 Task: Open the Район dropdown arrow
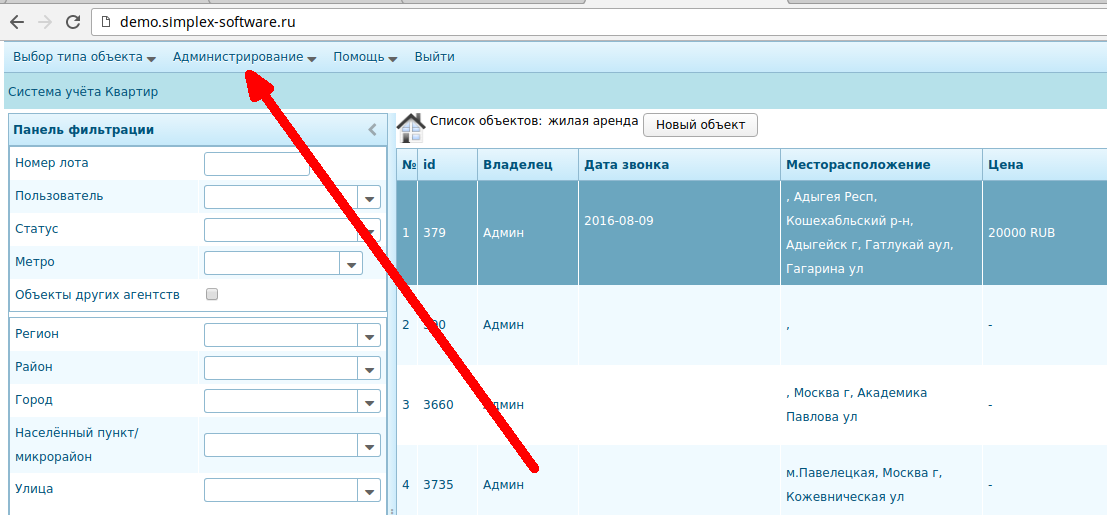pos(369,369)
